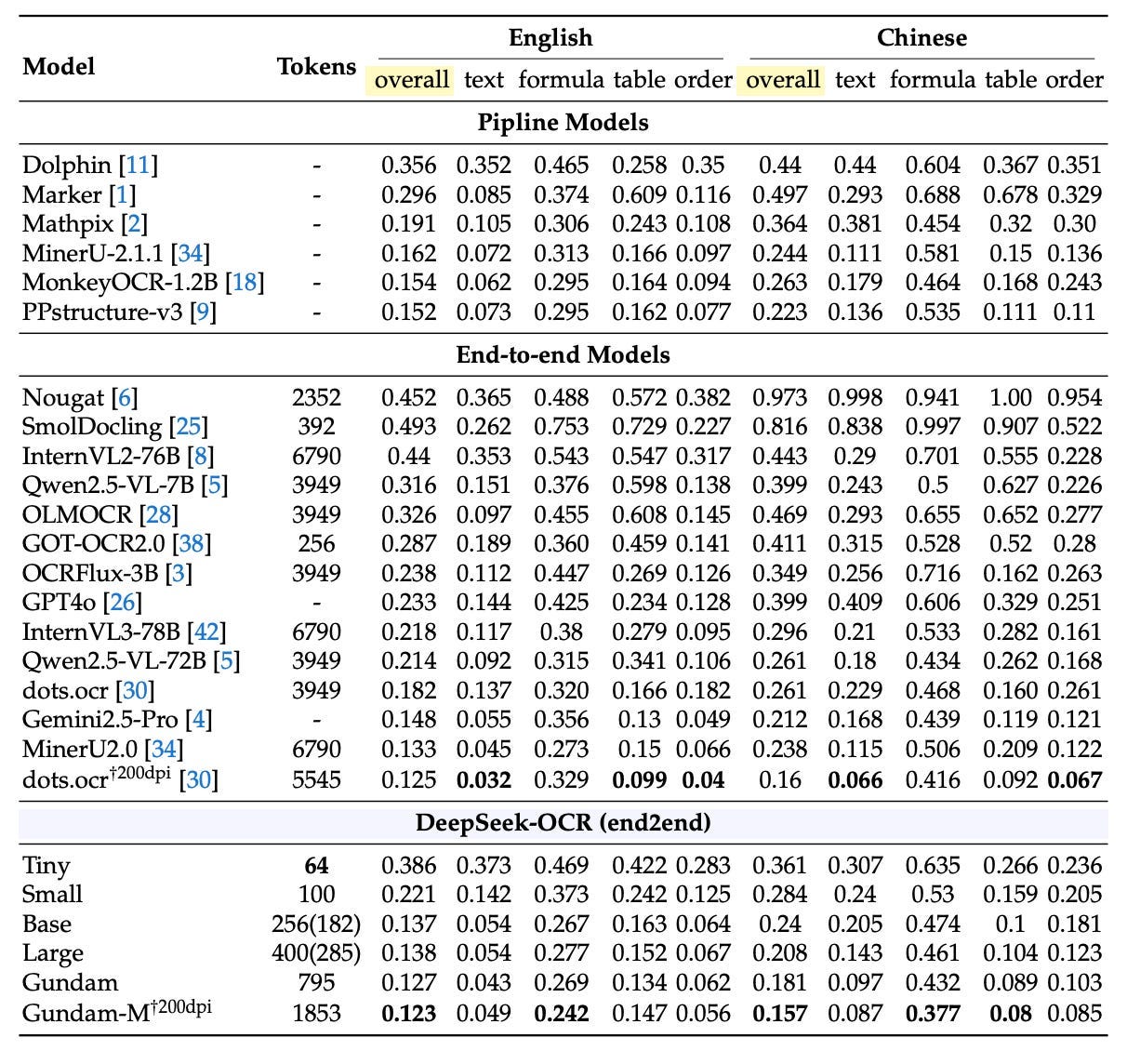
Task: Click Chinese overall '0.973' in Nougat row
Action: 780,399
